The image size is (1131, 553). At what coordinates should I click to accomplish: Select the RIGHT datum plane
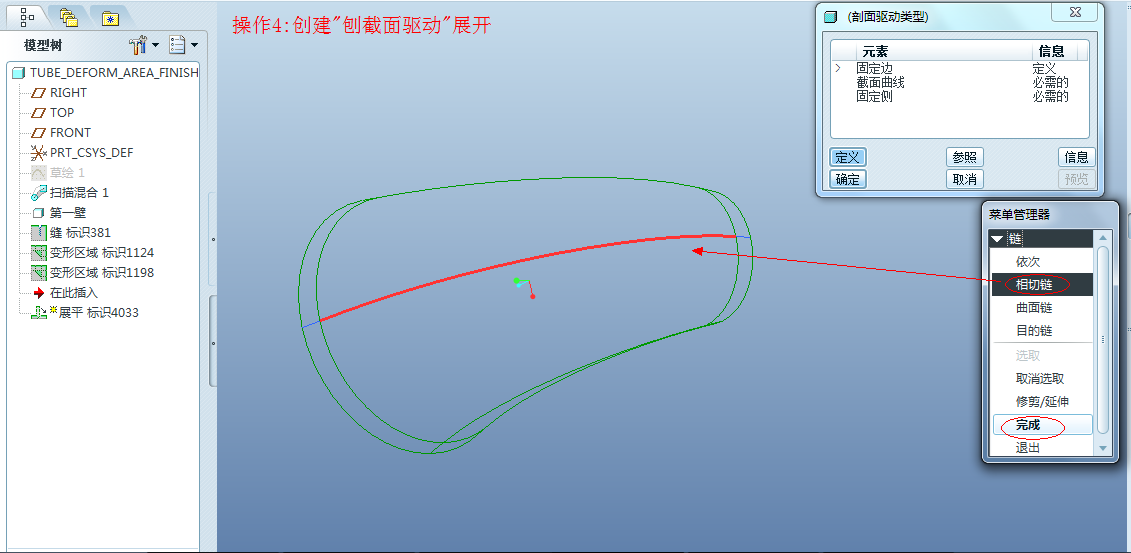(x=68, y=92)
